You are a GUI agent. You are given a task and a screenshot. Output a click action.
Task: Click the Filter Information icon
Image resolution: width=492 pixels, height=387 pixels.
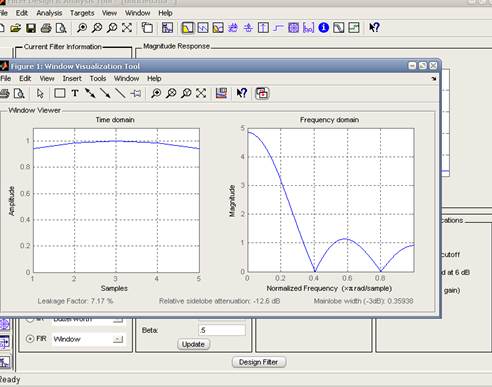323,28
